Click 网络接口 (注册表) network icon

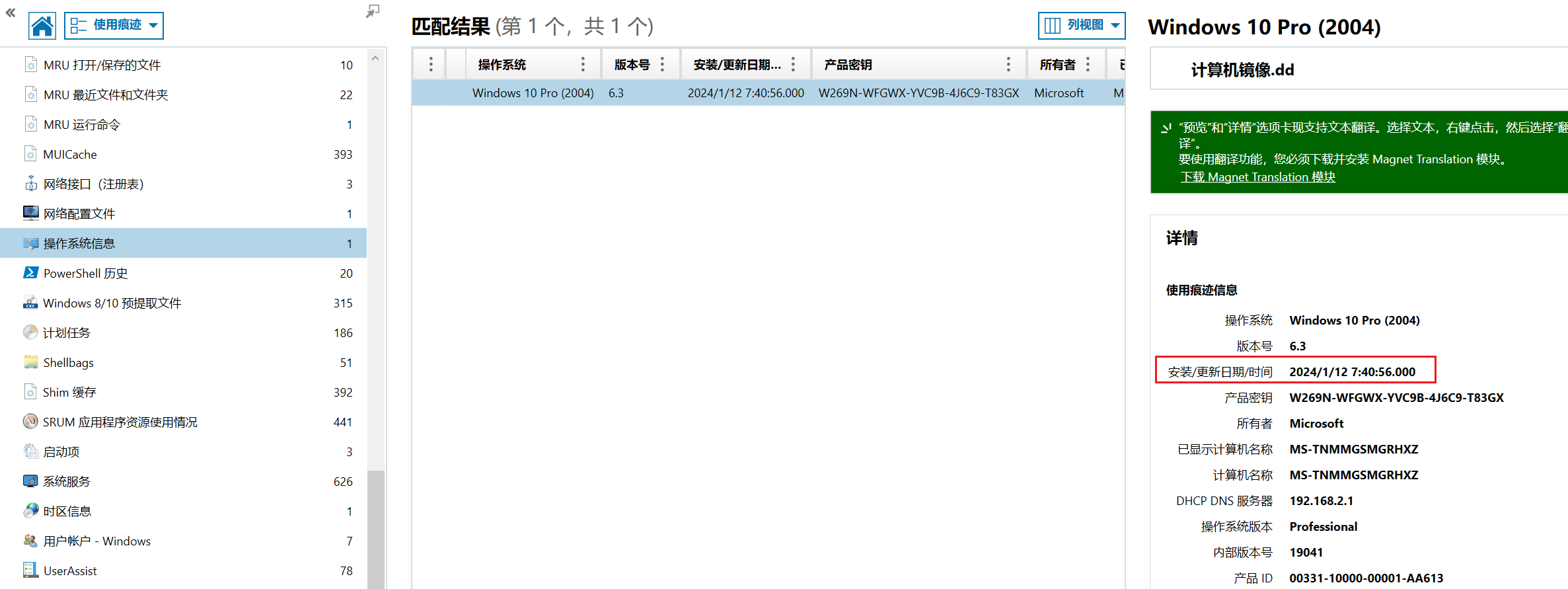[30, 184]
